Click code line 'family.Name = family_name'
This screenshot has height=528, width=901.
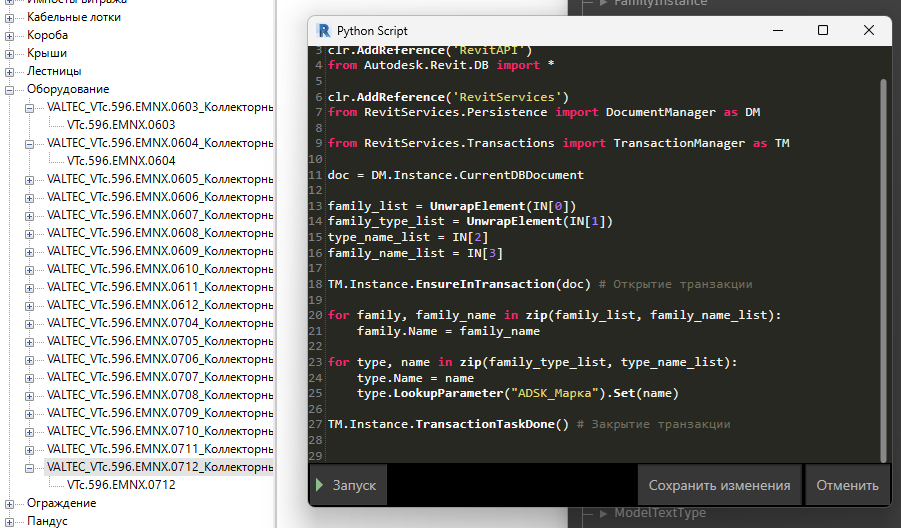pos(448,331)
